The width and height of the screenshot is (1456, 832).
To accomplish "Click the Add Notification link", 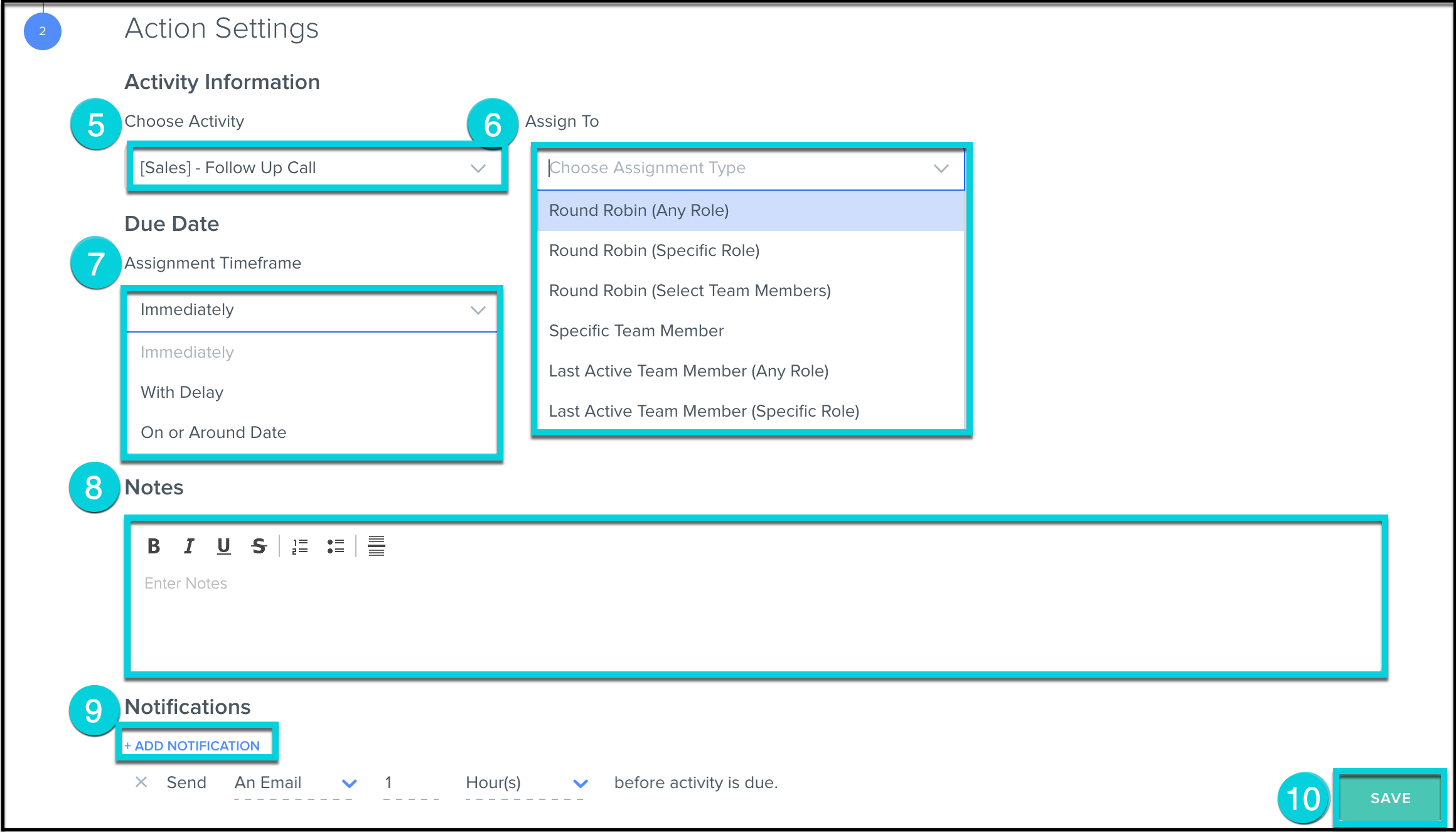I will 193,745.
